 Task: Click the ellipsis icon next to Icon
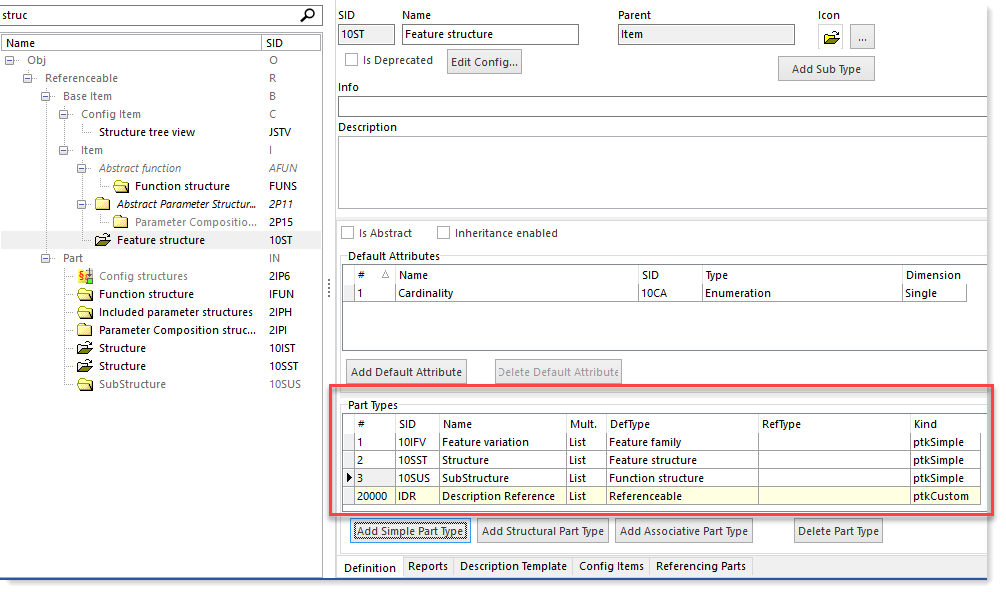[861, 34]
